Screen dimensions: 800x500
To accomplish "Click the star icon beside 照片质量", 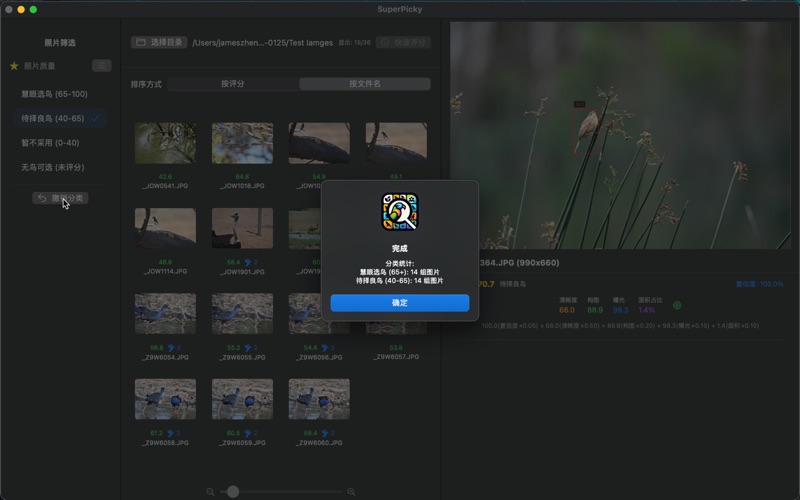I will [14, 66].
